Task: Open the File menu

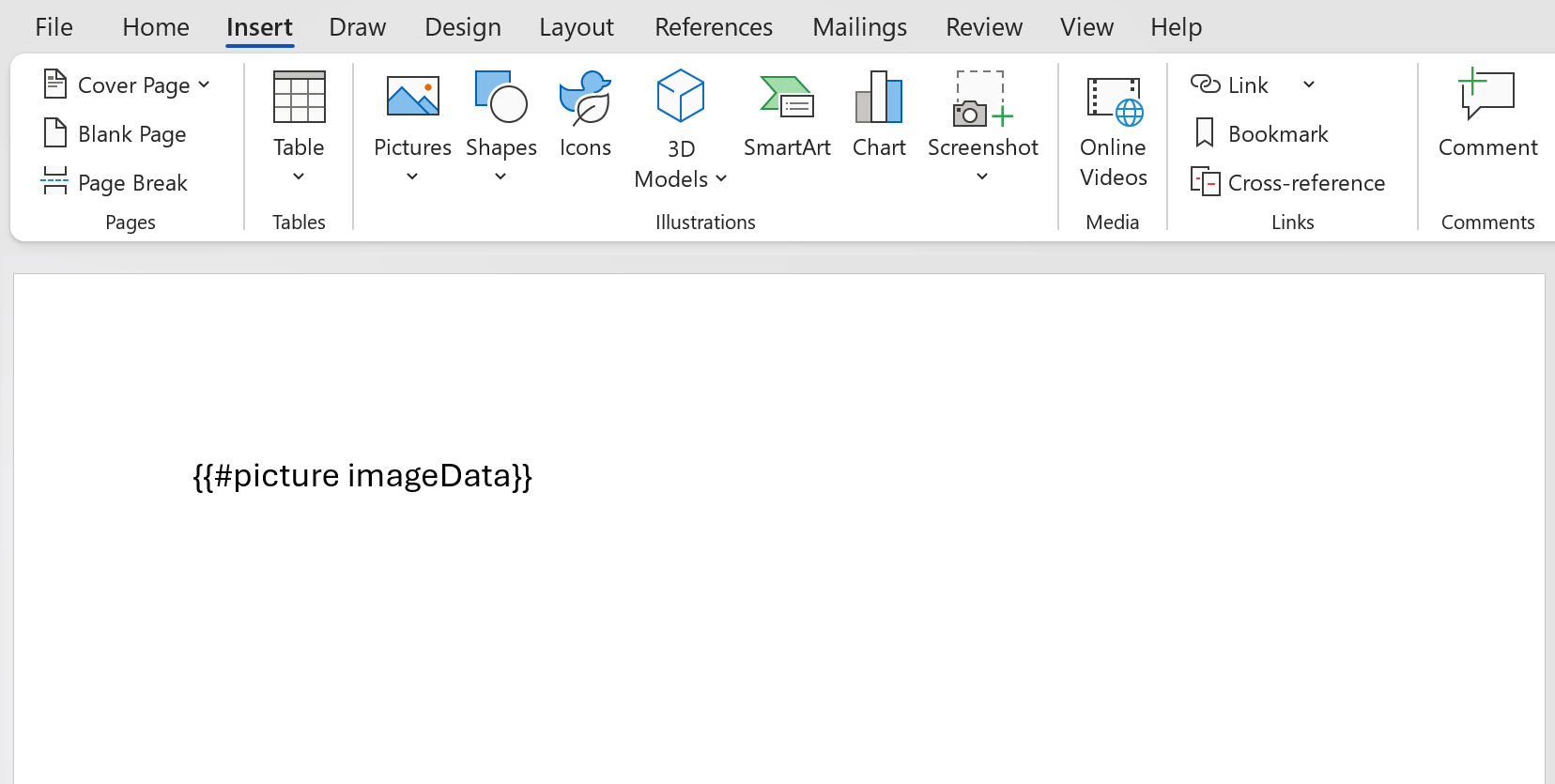Action: coord(54,27)
